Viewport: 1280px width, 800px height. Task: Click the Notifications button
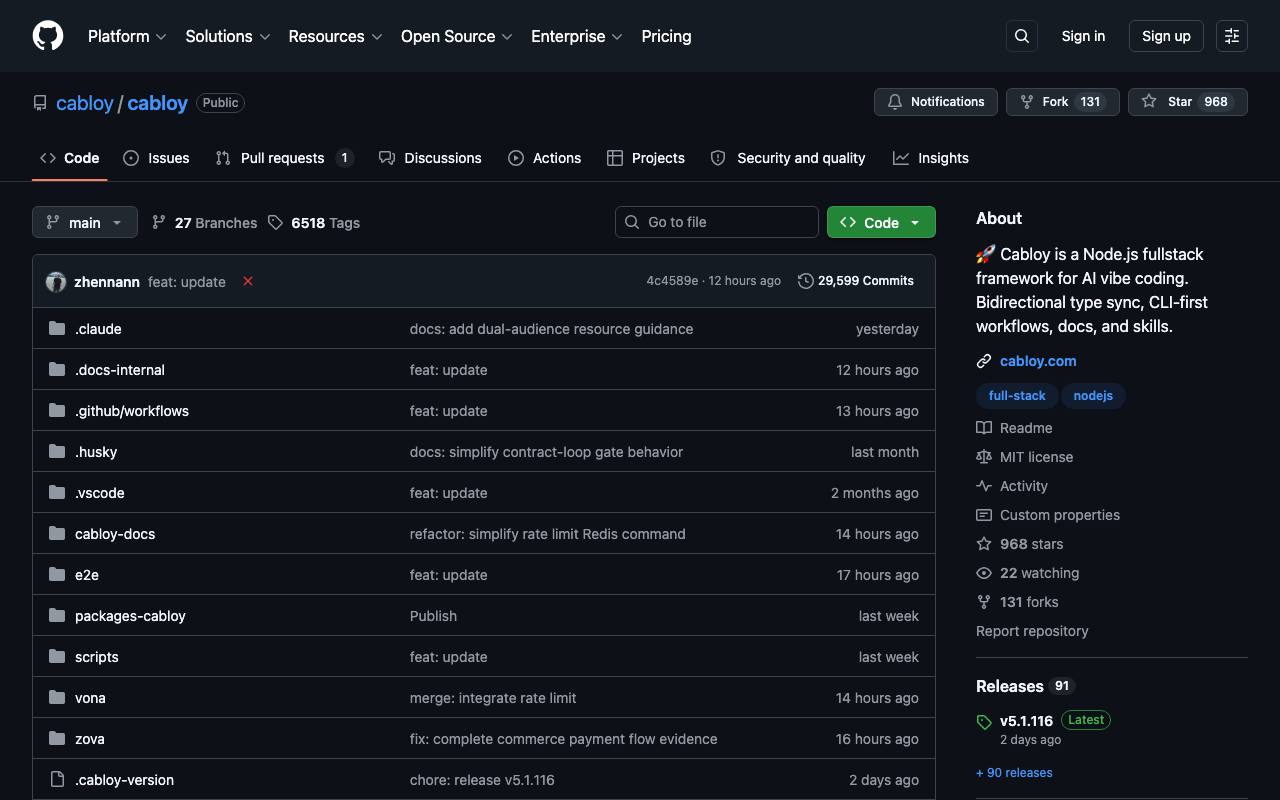[936, 102]
